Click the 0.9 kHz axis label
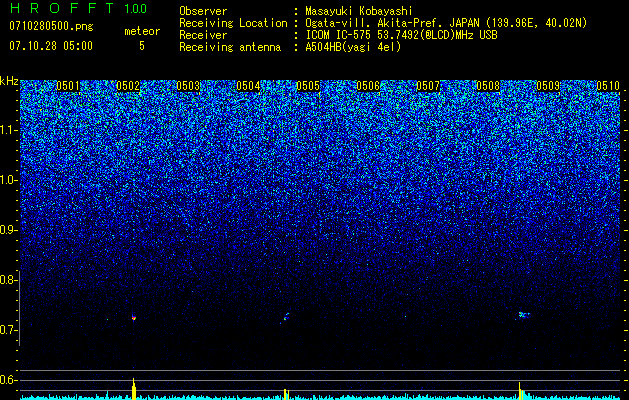This screenshot has width=629, height=400. coord(7,230)
